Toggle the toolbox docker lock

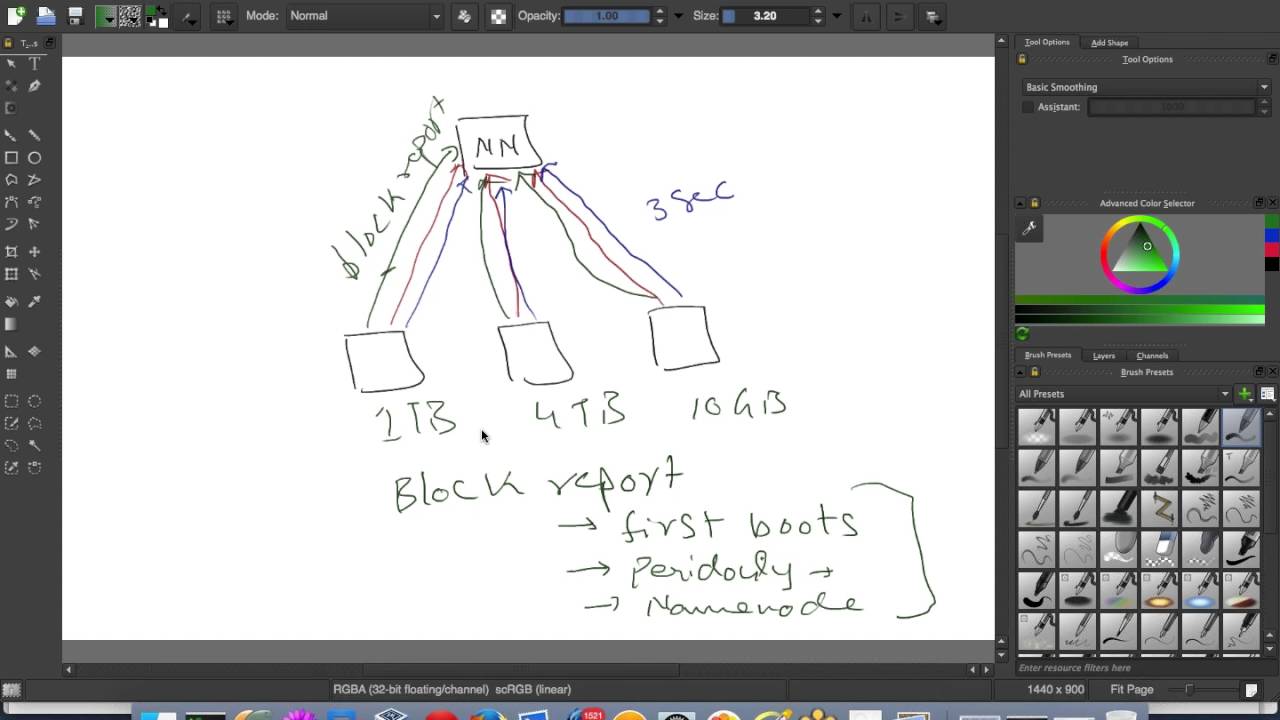pos(8,43)
